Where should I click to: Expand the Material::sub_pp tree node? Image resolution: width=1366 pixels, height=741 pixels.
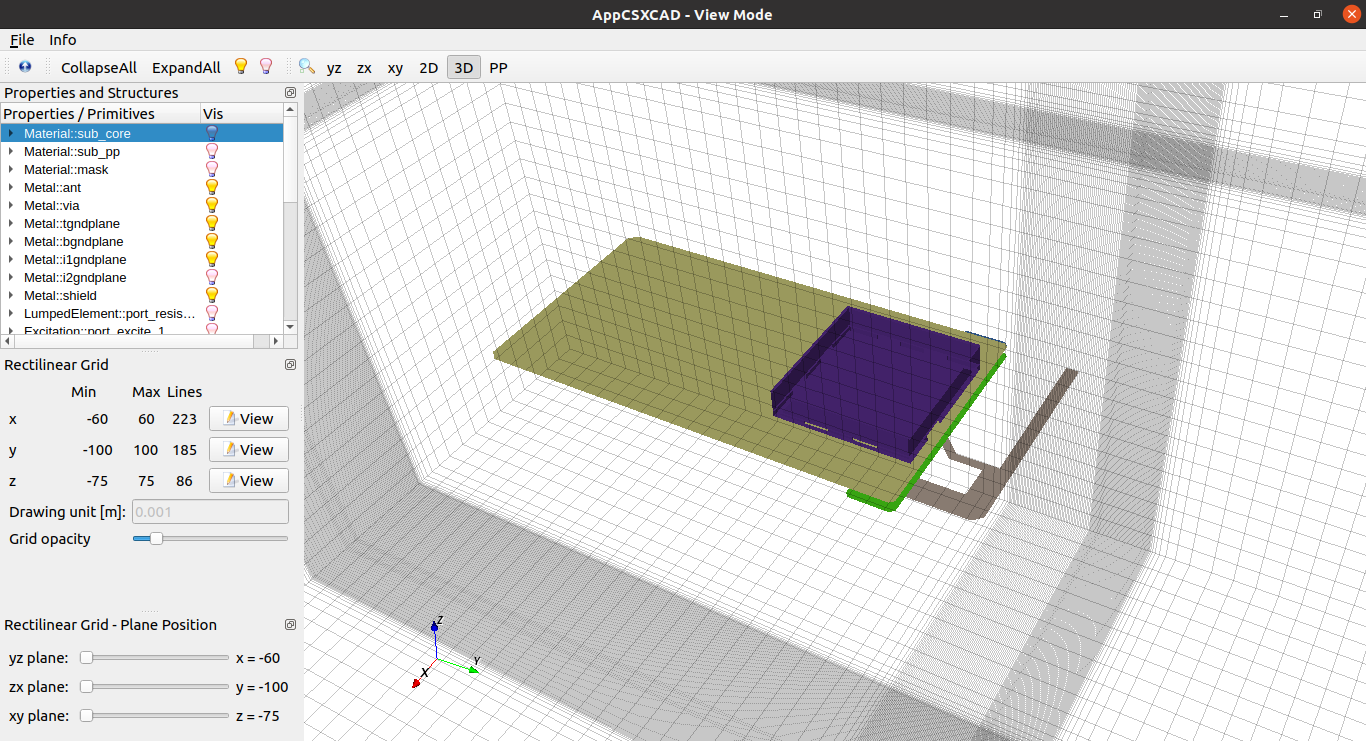(10, 151)
